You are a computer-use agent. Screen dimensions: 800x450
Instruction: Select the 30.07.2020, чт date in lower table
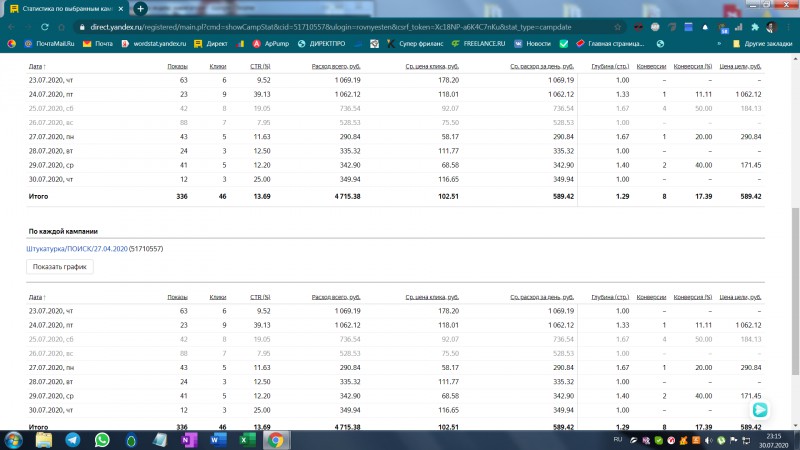pos(51,410)
